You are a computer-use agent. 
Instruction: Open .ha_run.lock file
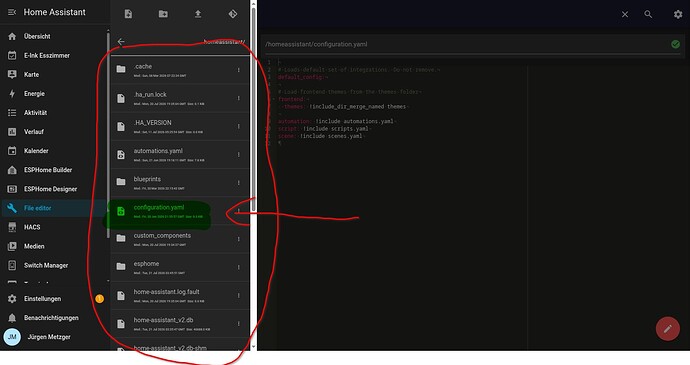pyautogui.click(x=180, y=98)
